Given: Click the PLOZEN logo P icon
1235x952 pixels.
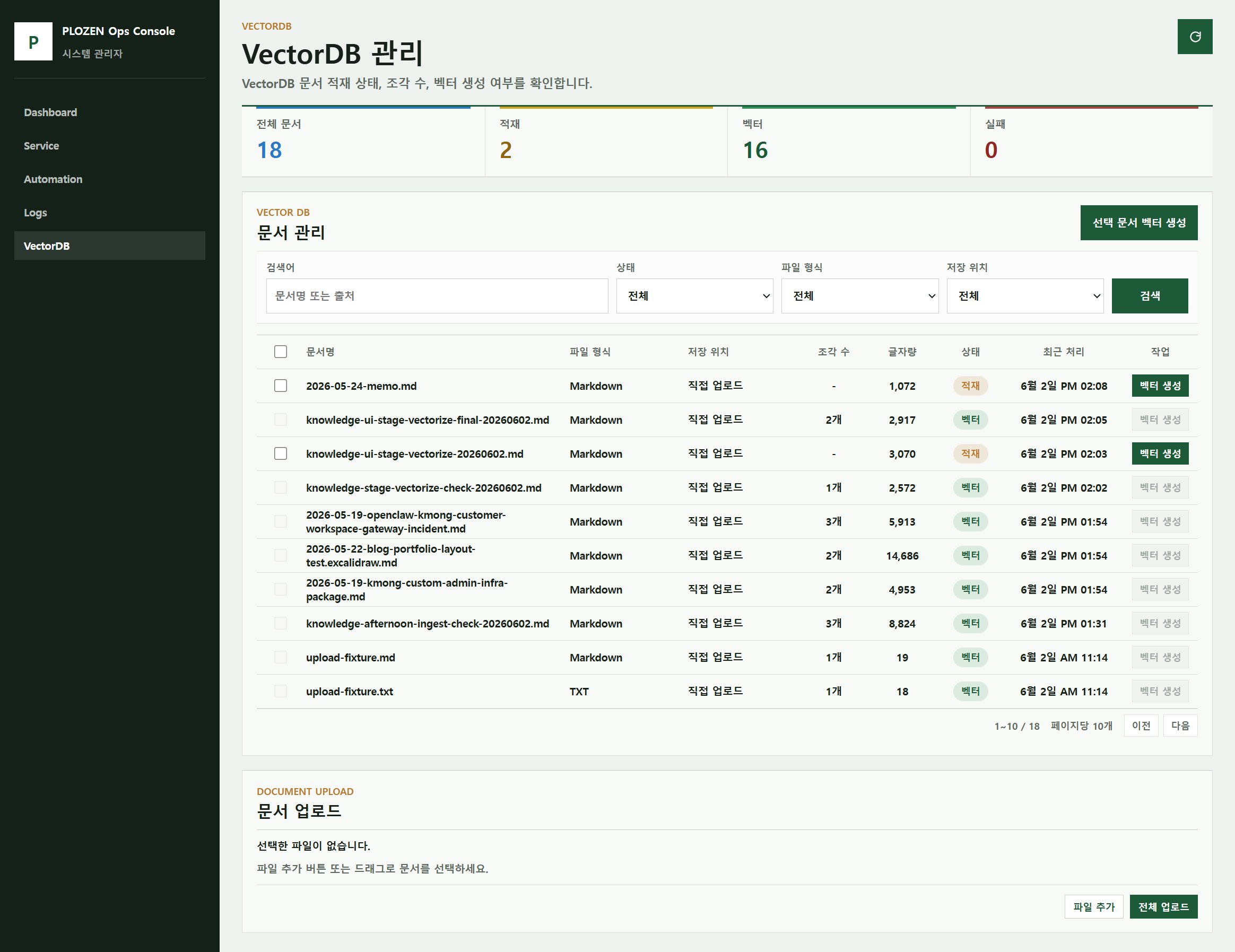Looking at the screenshot, I should click(33, 42).
